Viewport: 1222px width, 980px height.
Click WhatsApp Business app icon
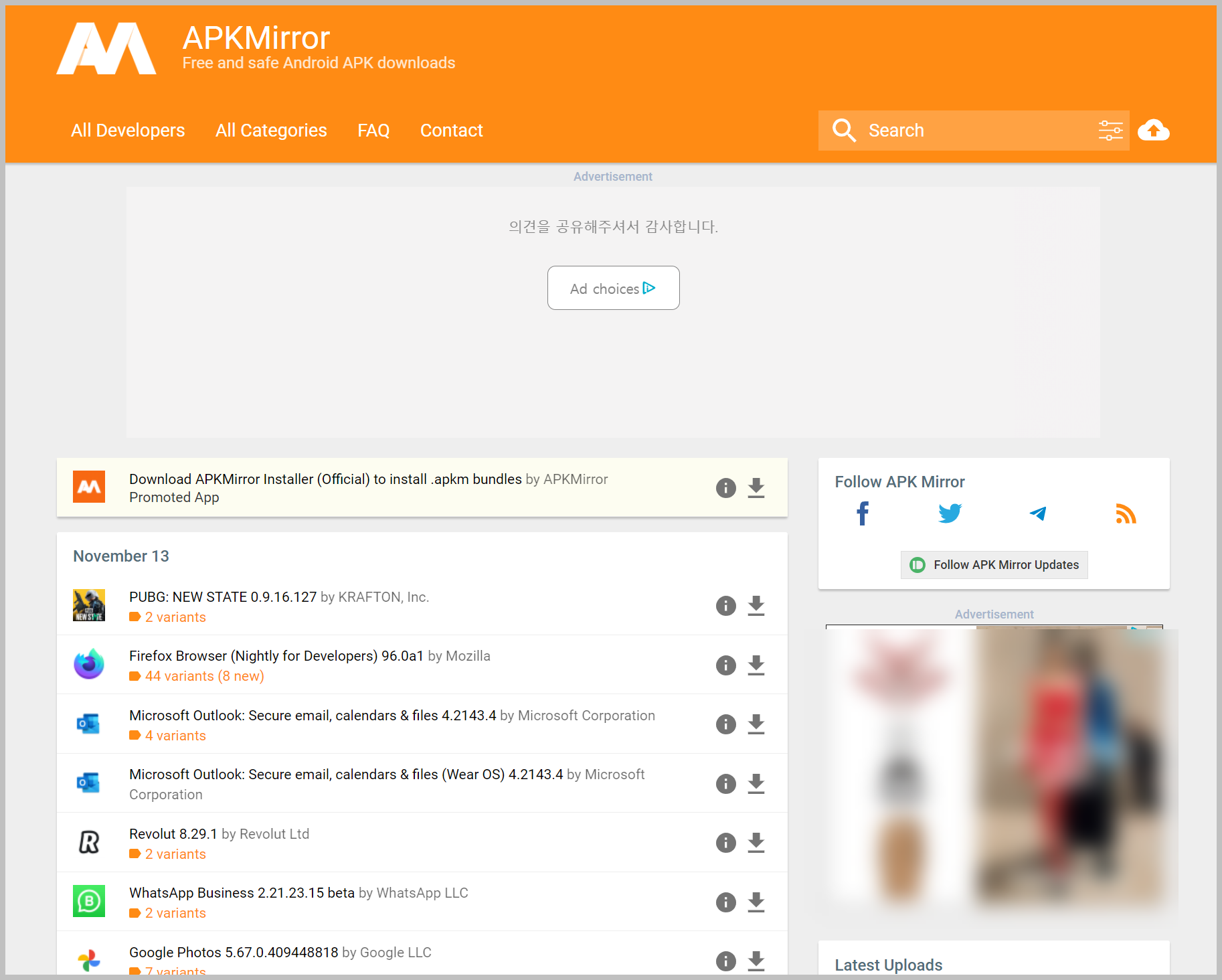click(89, 901)
